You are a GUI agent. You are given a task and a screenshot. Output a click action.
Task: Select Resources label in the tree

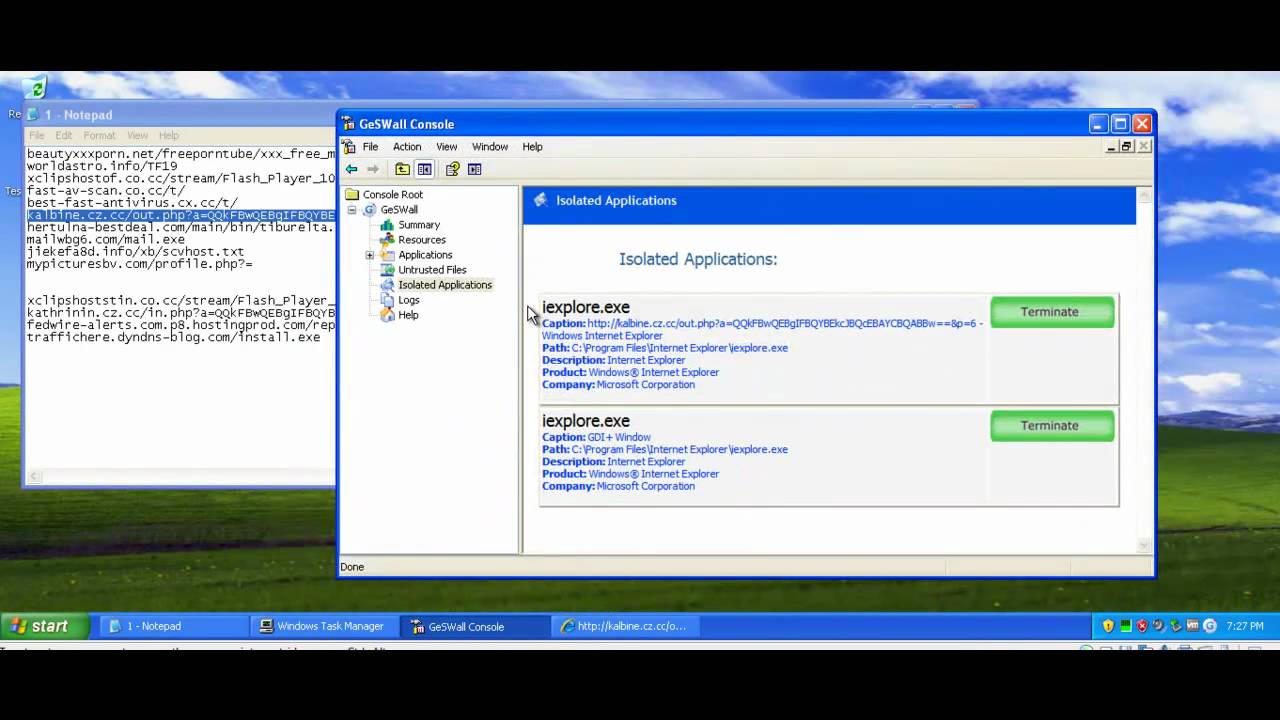tap(422, 240)
